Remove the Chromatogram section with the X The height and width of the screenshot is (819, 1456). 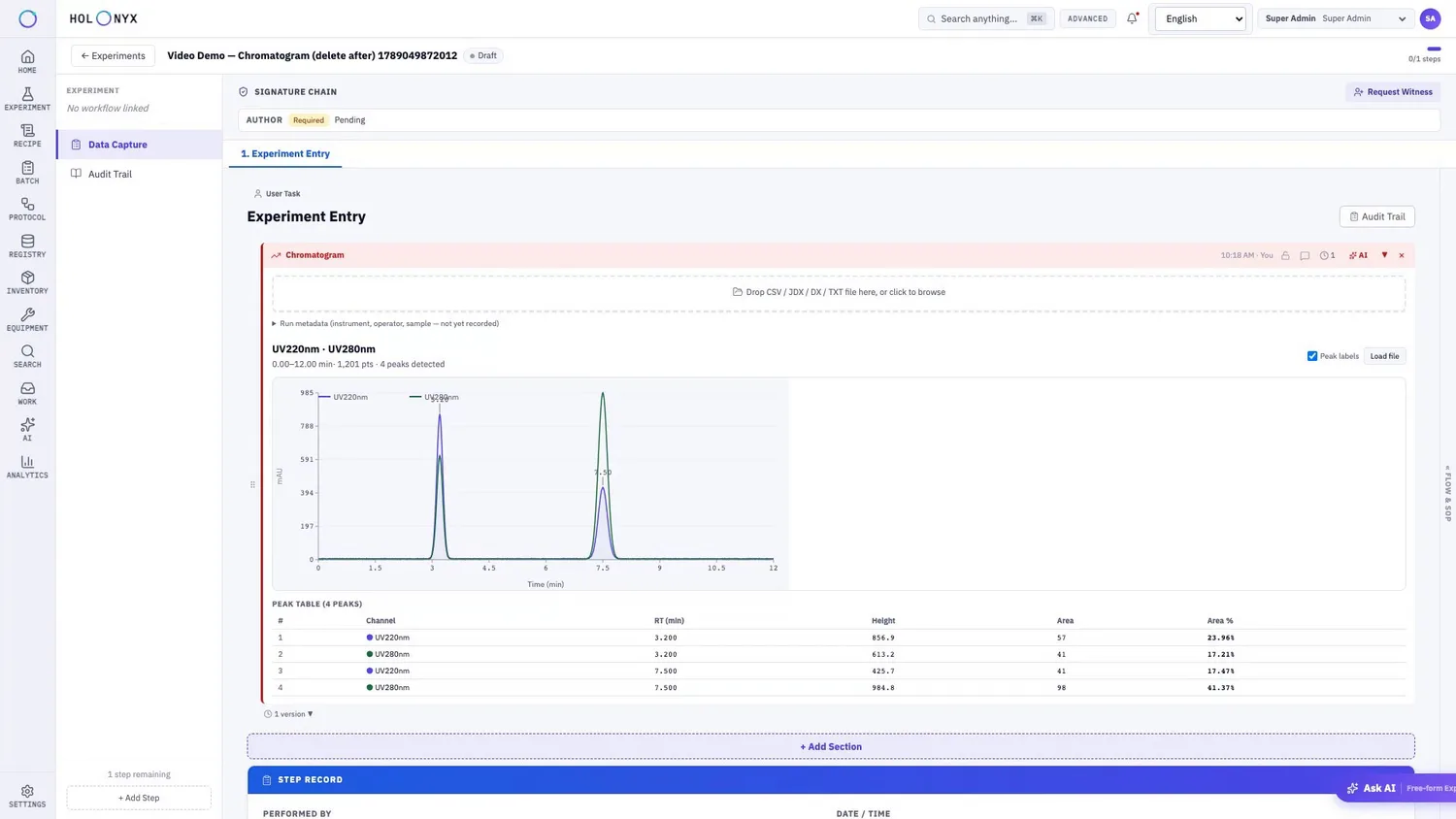point(1401,255)
